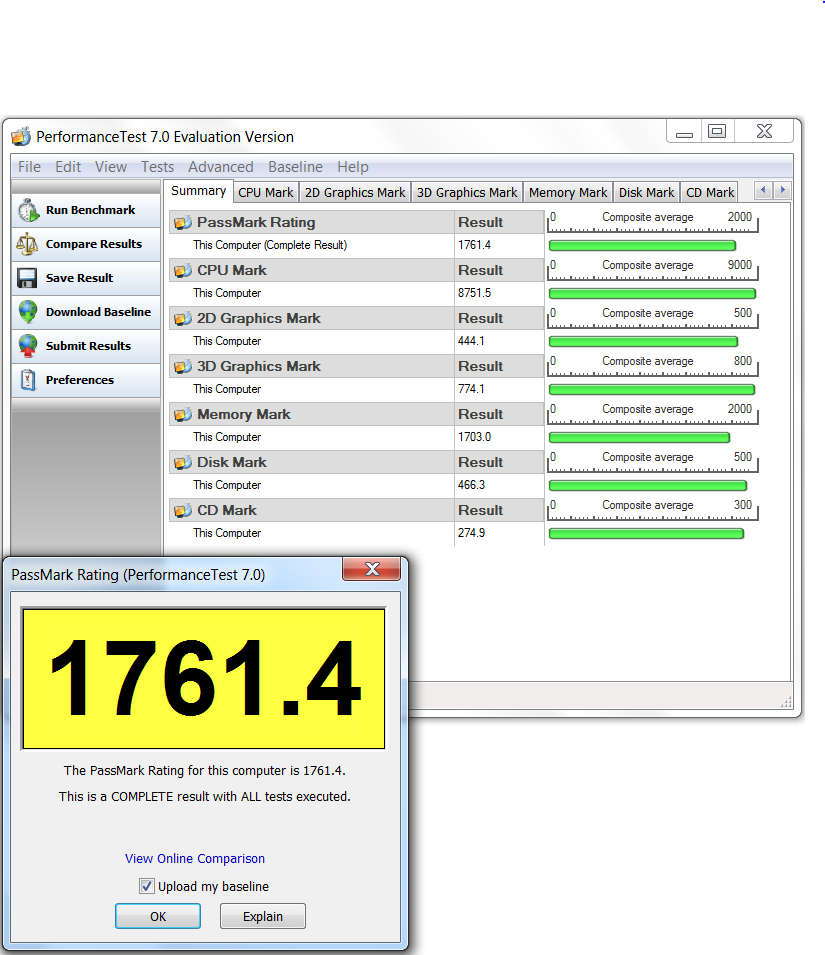Click the Run Benchmark stopwatch icon
825x955 pixels.
click(28, 210)
